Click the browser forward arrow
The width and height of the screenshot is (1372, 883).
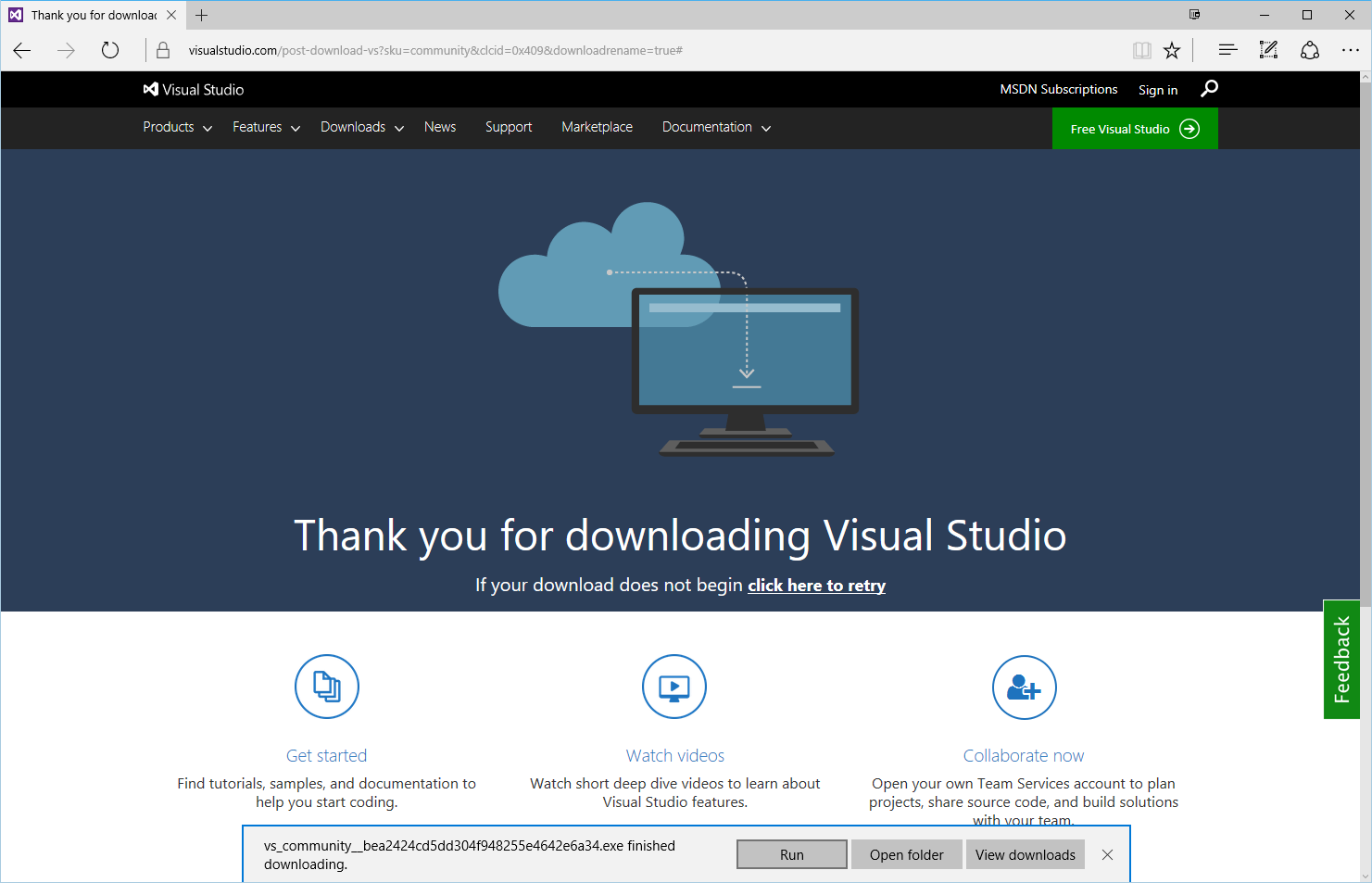coord(66,50)
